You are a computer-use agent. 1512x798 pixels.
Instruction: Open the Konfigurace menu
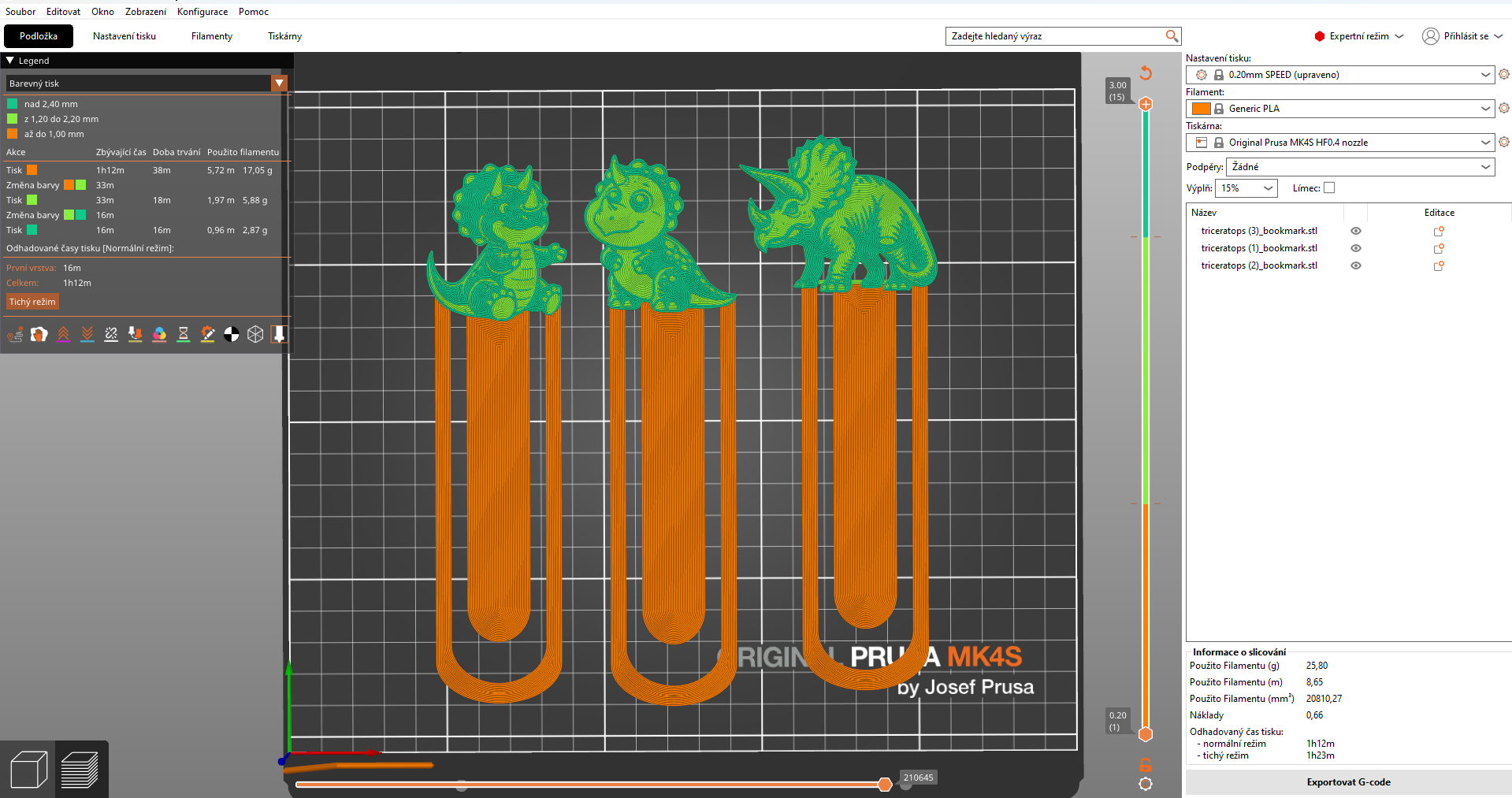coord(202,12)
